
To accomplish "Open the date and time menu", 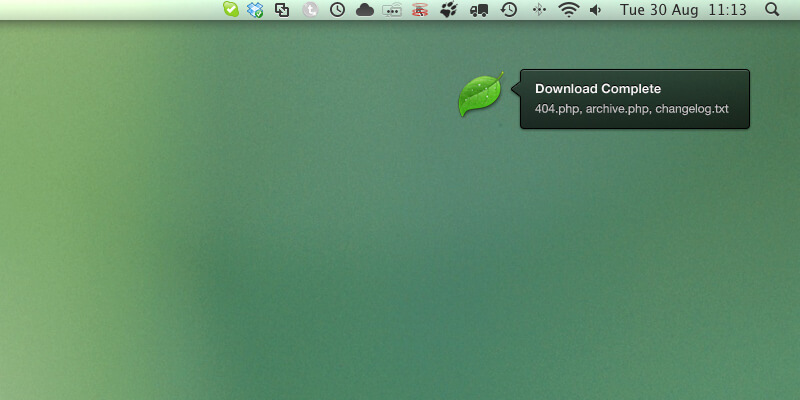I will tap(684, 10).
